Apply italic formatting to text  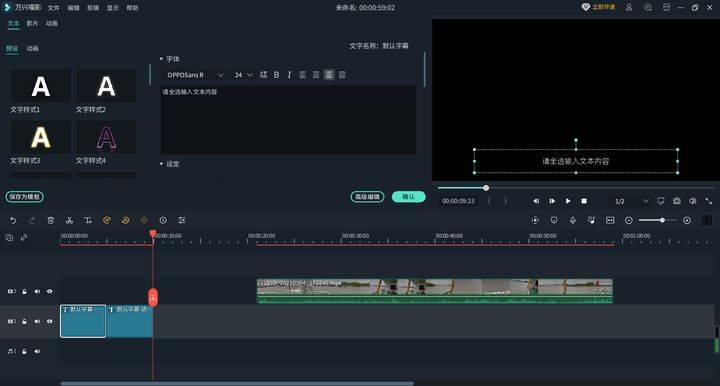[289, 75]
